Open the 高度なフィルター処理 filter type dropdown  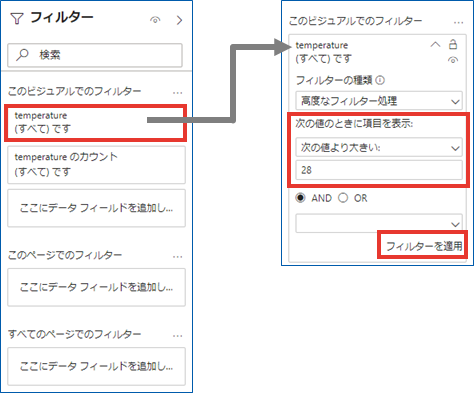(x=379, y=101)
